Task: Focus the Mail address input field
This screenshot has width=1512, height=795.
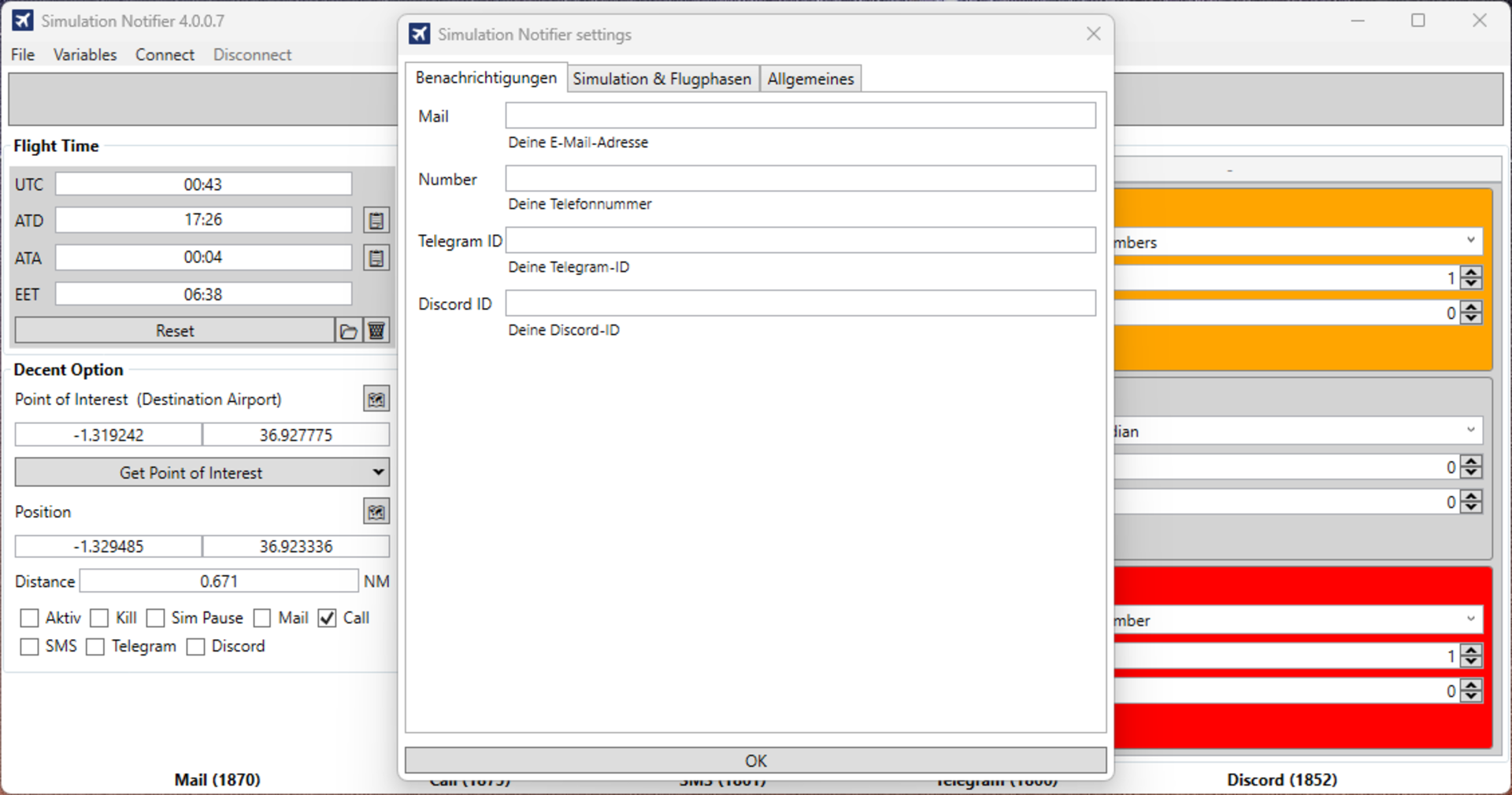Action: pos(800,116)
